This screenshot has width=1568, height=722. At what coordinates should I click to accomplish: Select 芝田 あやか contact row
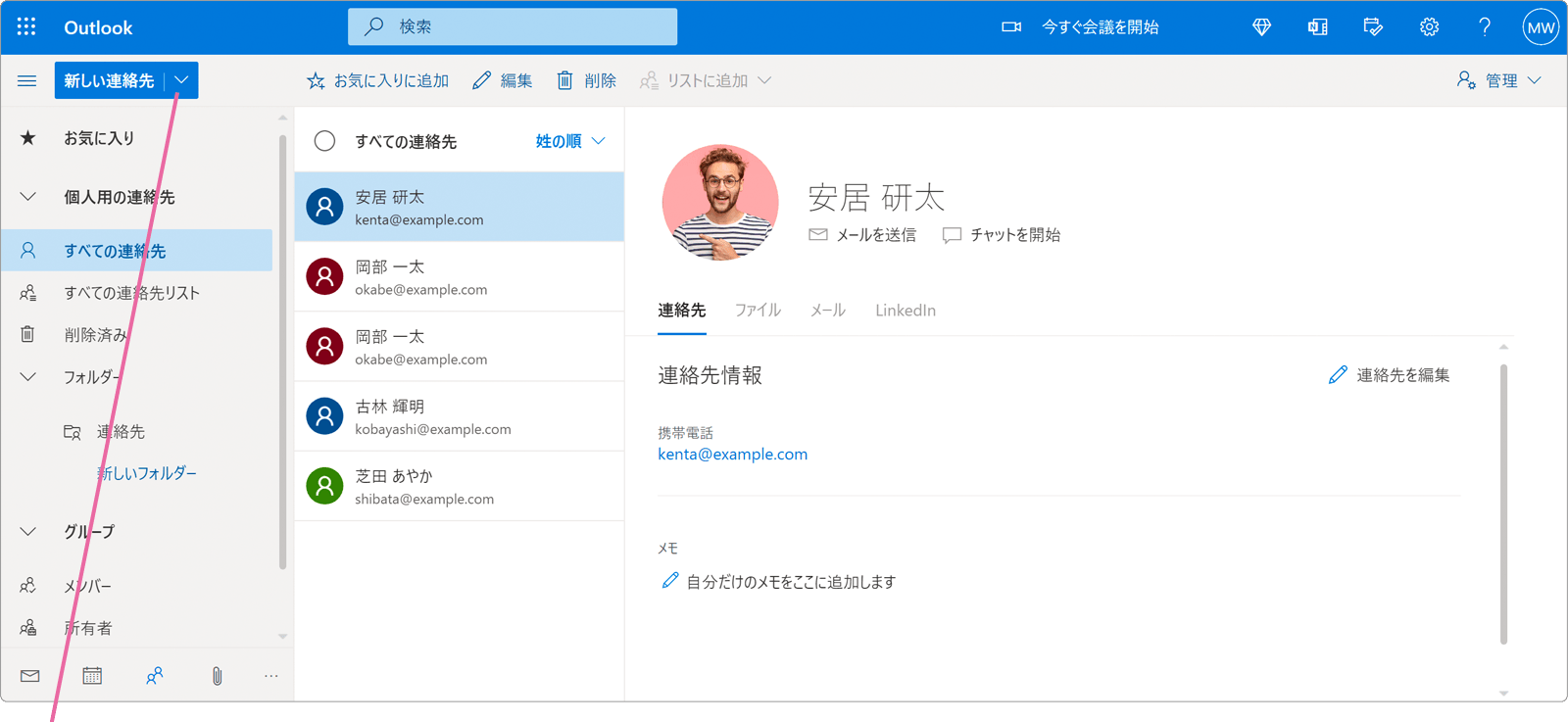[459, 486]
